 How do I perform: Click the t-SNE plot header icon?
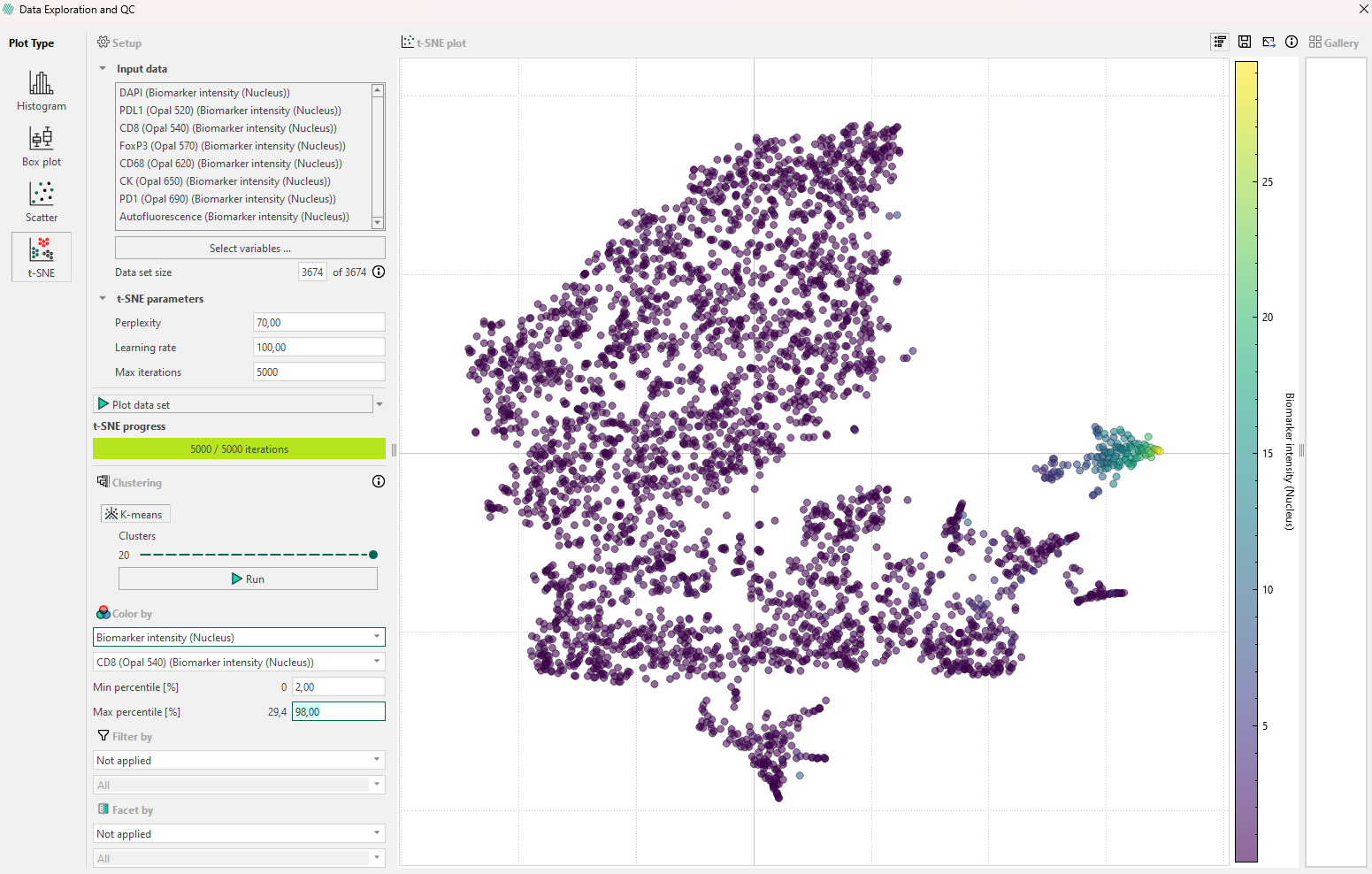(x=408, y=42)
